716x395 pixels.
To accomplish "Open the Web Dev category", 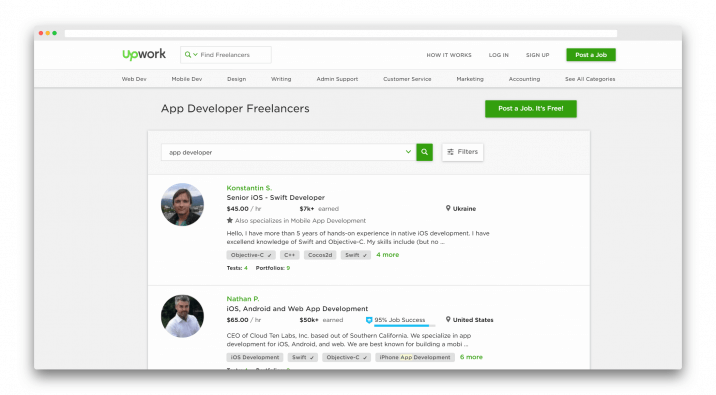I will pos(134,79).
